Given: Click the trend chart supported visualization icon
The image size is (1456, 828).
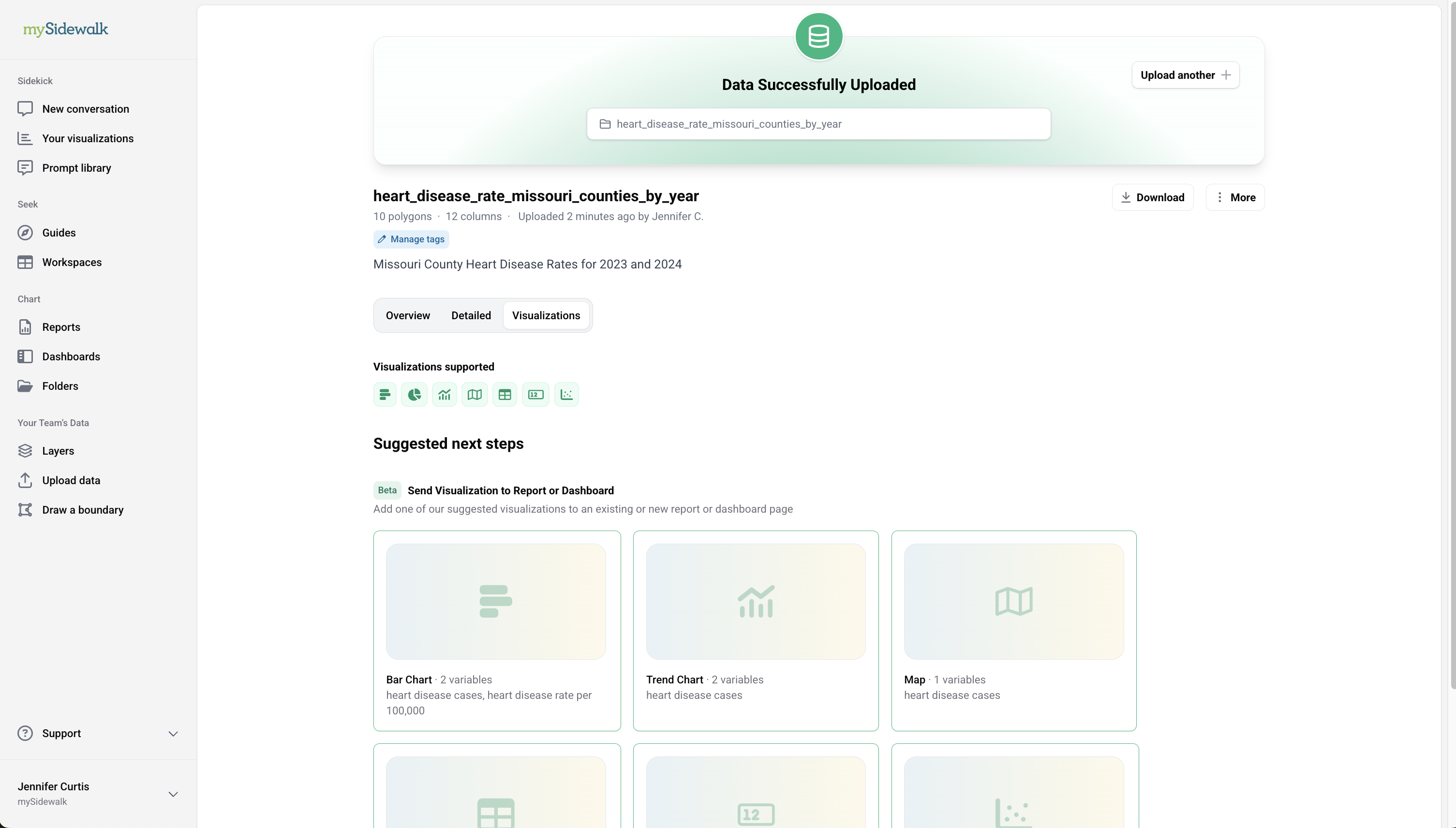Looking at the screenshot, I should click(444, 394).
